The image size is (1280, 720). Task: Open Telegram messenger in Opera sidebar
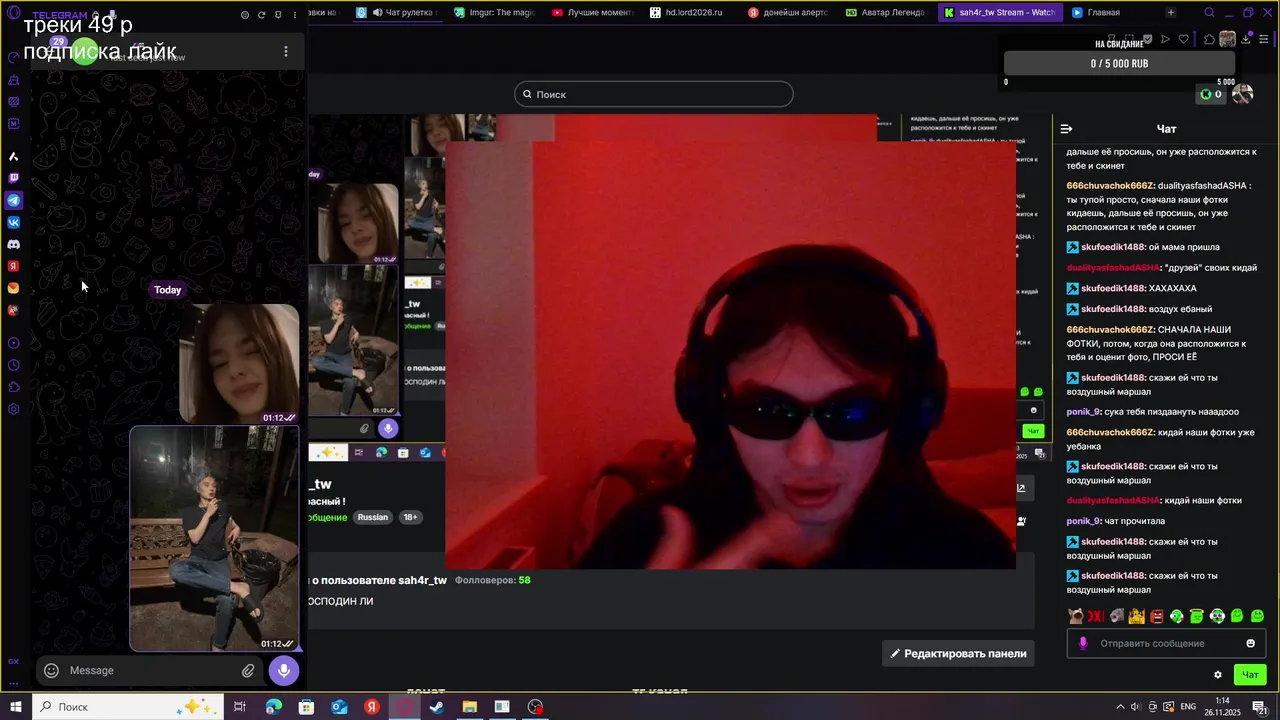coord(13,200)
